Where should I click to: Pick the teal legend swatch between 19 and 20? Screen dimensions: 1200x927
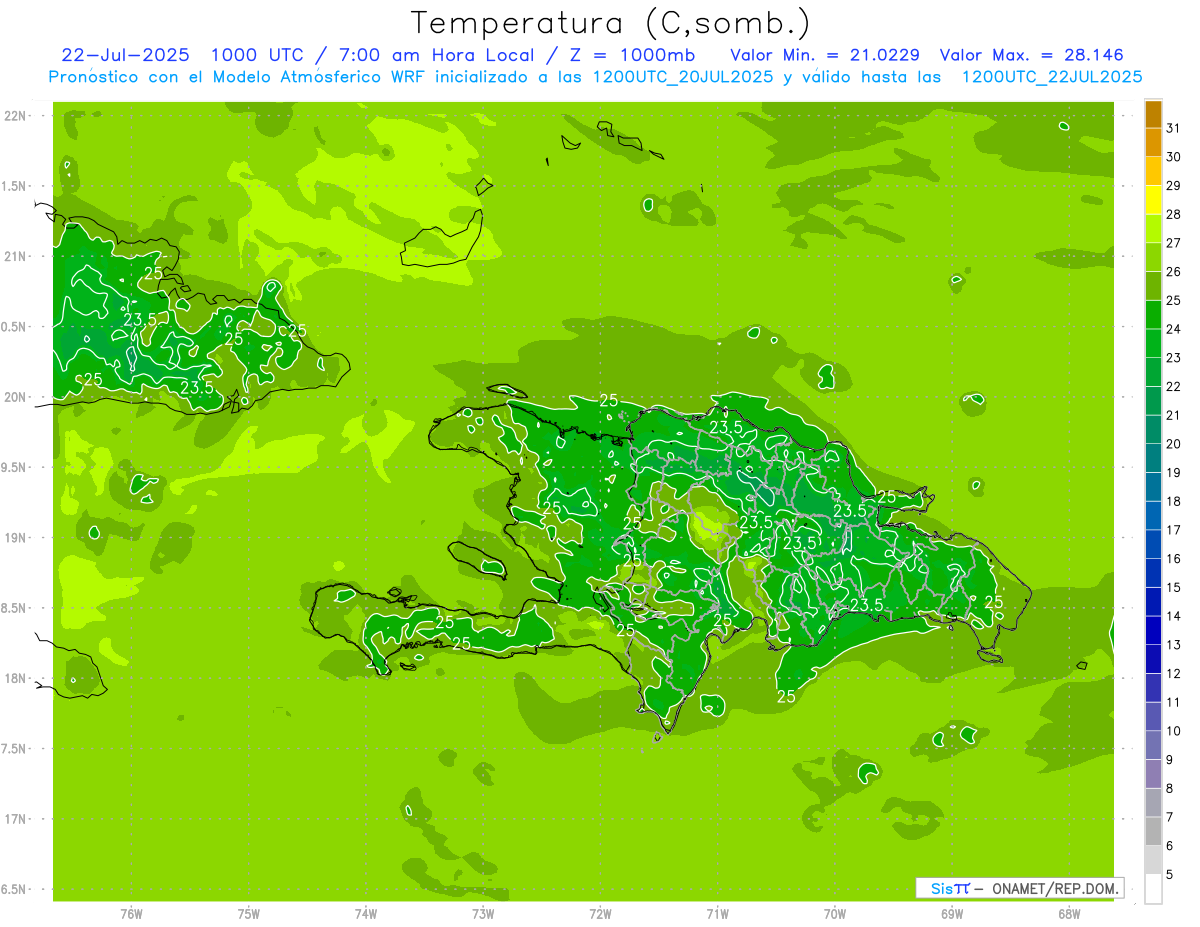coord(1153,459)
